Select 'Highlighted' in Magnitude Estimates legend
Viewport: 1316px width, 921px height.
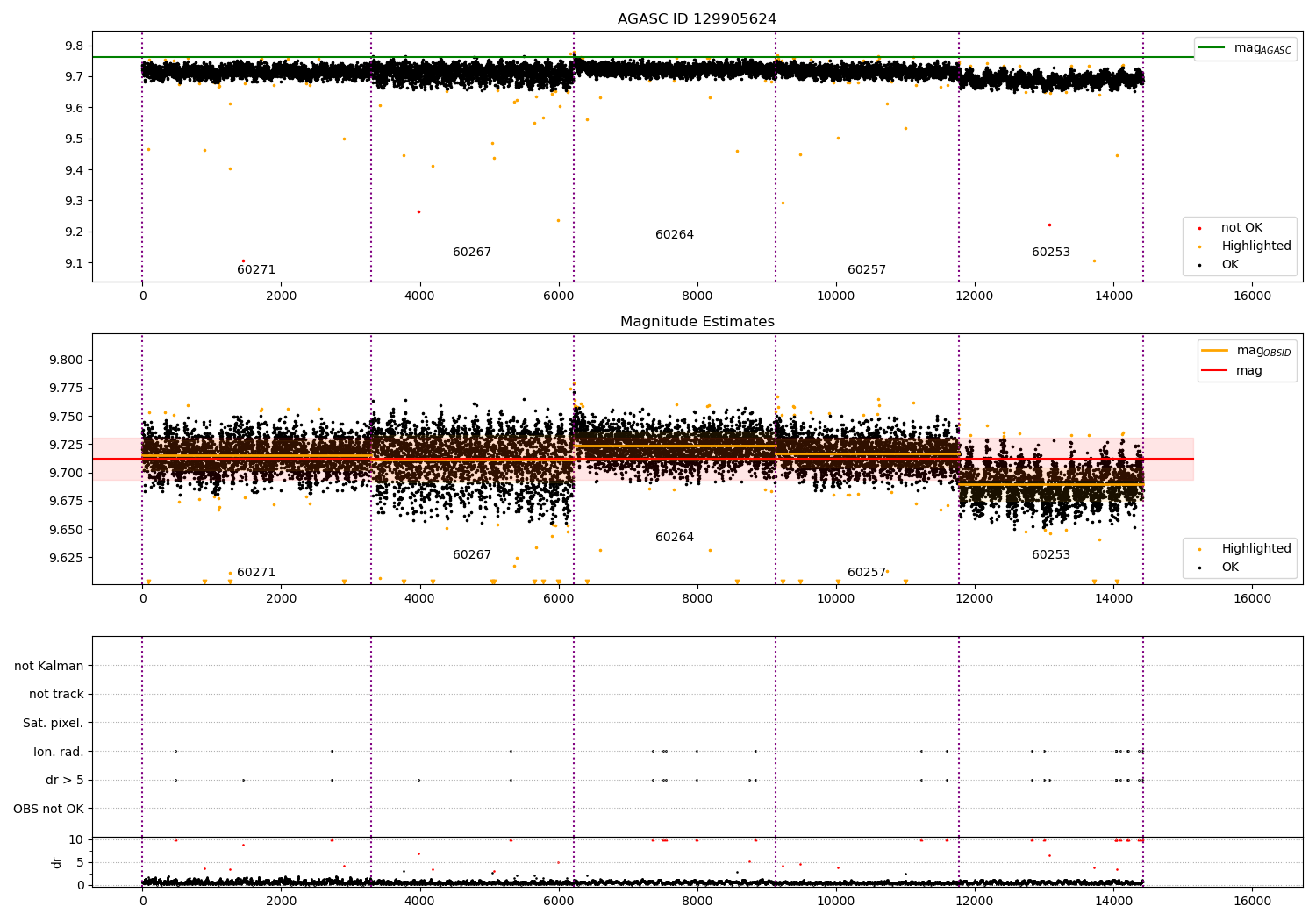point(1256,549)
